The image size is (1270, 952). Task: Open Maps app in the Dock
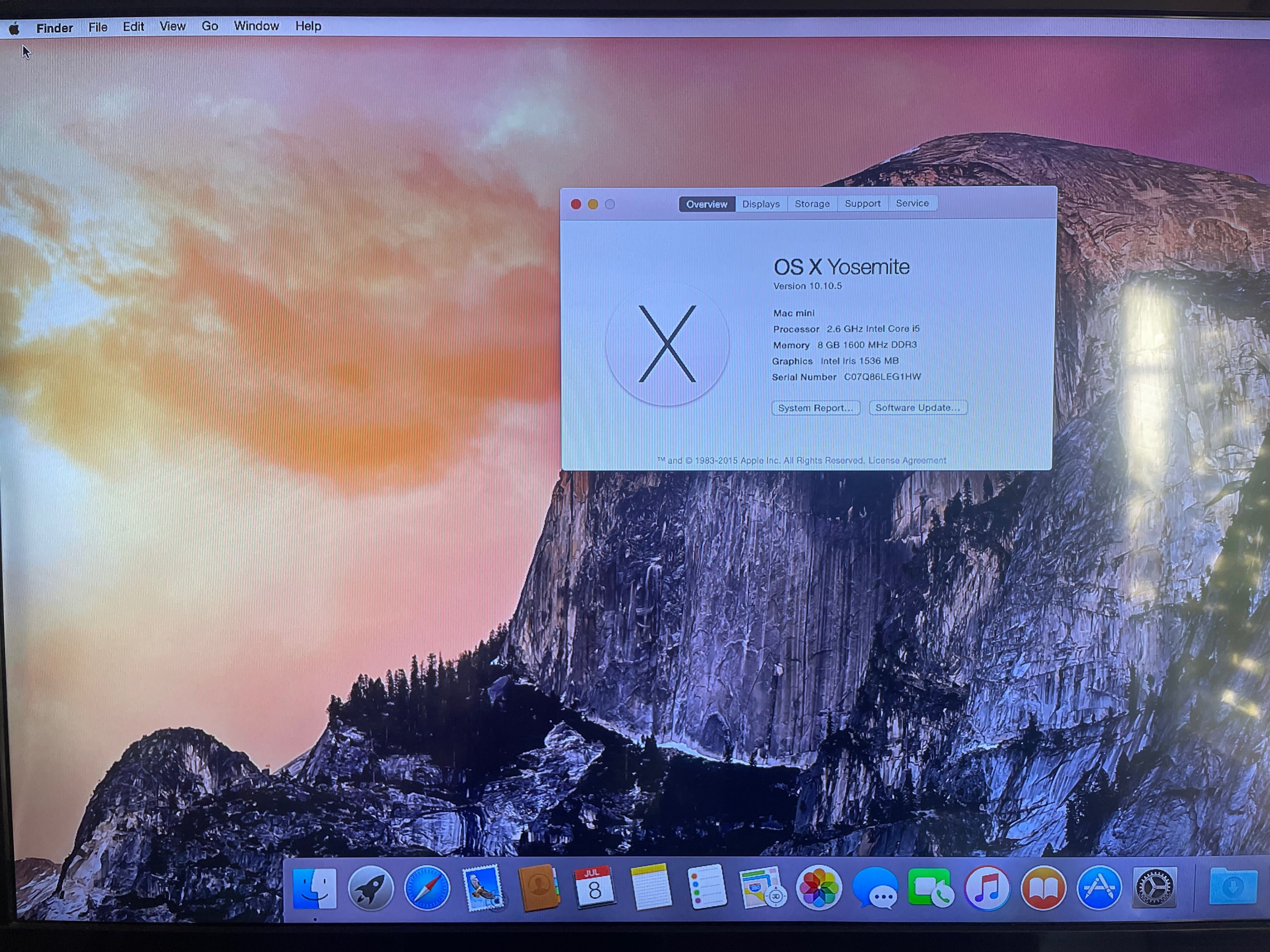click(x=763, y=888)
